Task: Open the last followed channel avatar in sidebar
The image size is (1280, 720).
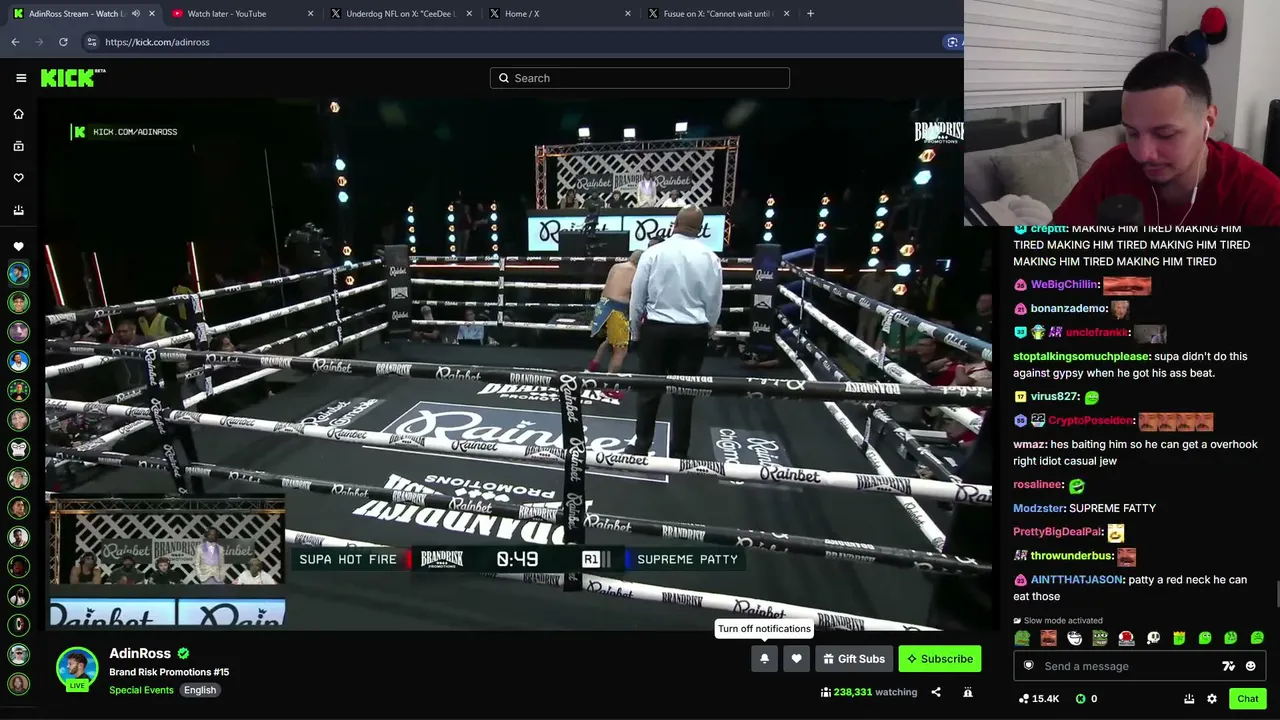Action: pyautogui.click(x=18, y=684)
